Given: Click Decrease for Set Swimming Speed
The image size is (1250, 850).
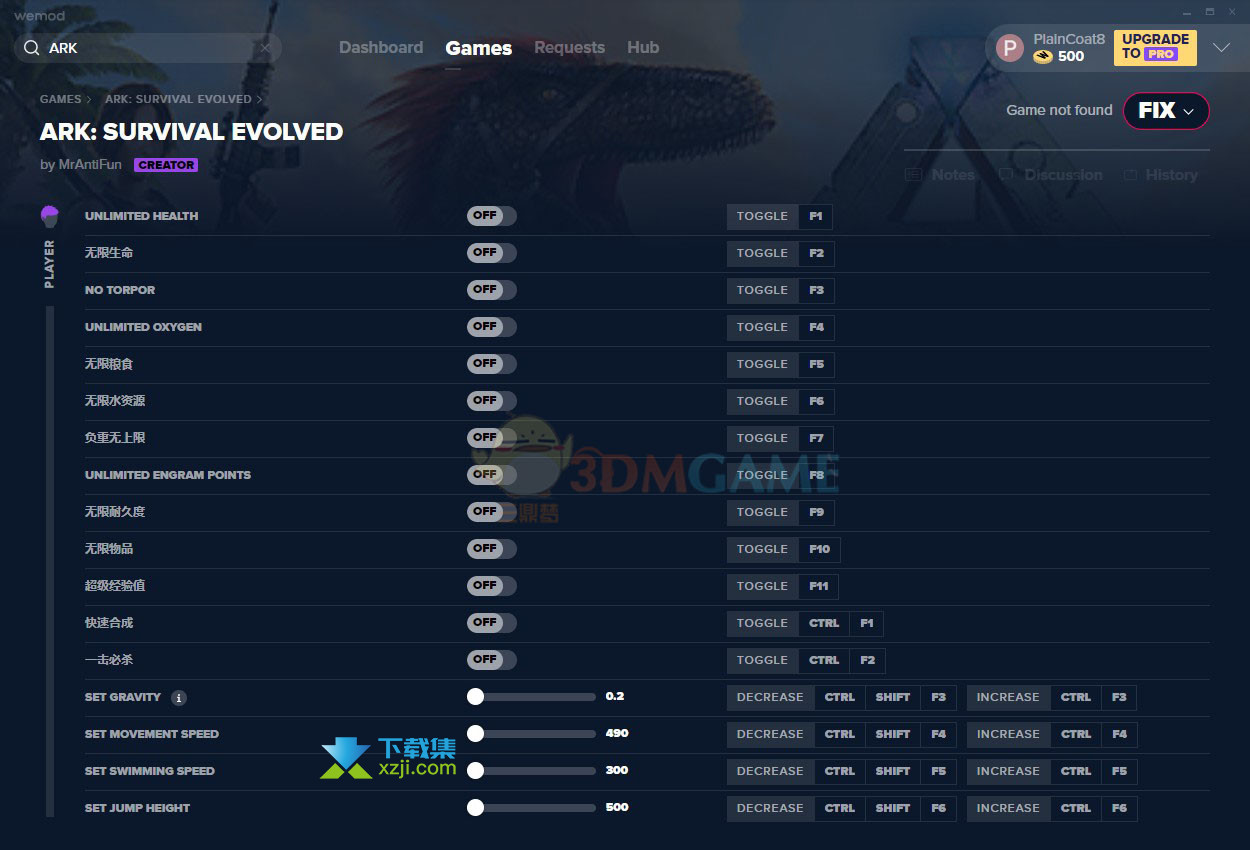Looking at the screenshot, I should coord(770,771).
